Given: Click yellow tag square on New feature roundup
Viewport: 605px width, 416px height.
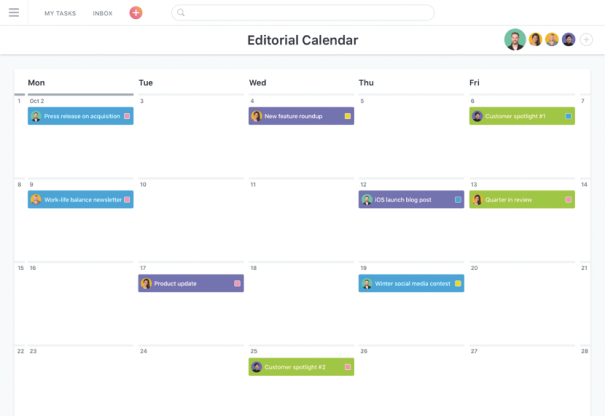Looking at the screenshot, I should tap(347, 116).
